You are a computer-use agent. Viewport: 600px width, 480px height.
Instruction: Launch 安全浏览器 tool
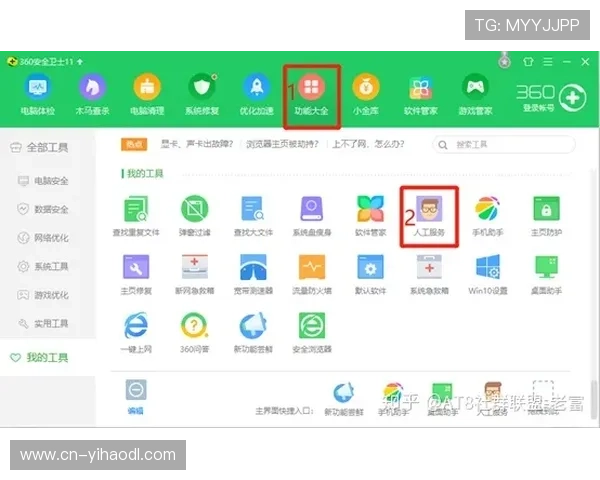point(311,333)
